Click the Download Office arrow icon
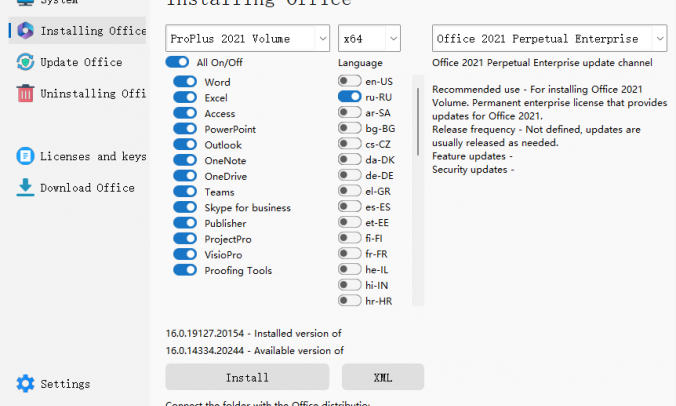This screenshot has height=406, width=676. click(25, 187)
